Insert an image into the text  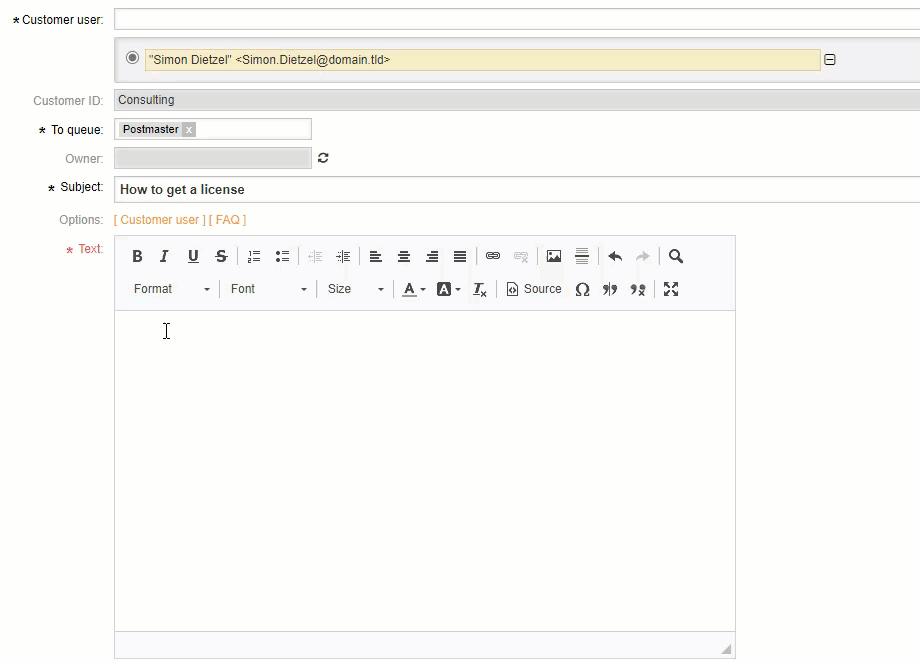553,256
